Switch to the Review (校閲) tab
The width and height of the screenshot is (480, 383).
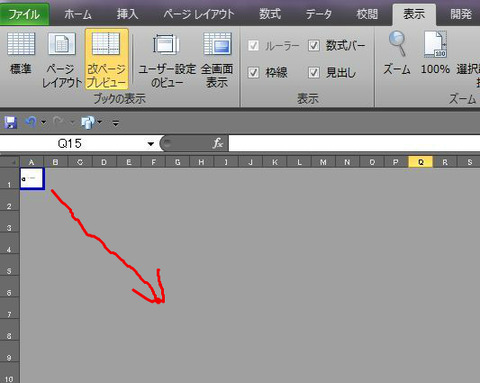coord(367,14)
